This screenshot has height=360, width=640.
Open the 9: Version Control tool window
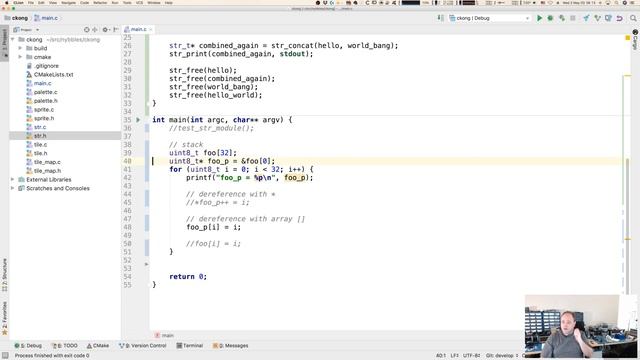click(142, 346)
